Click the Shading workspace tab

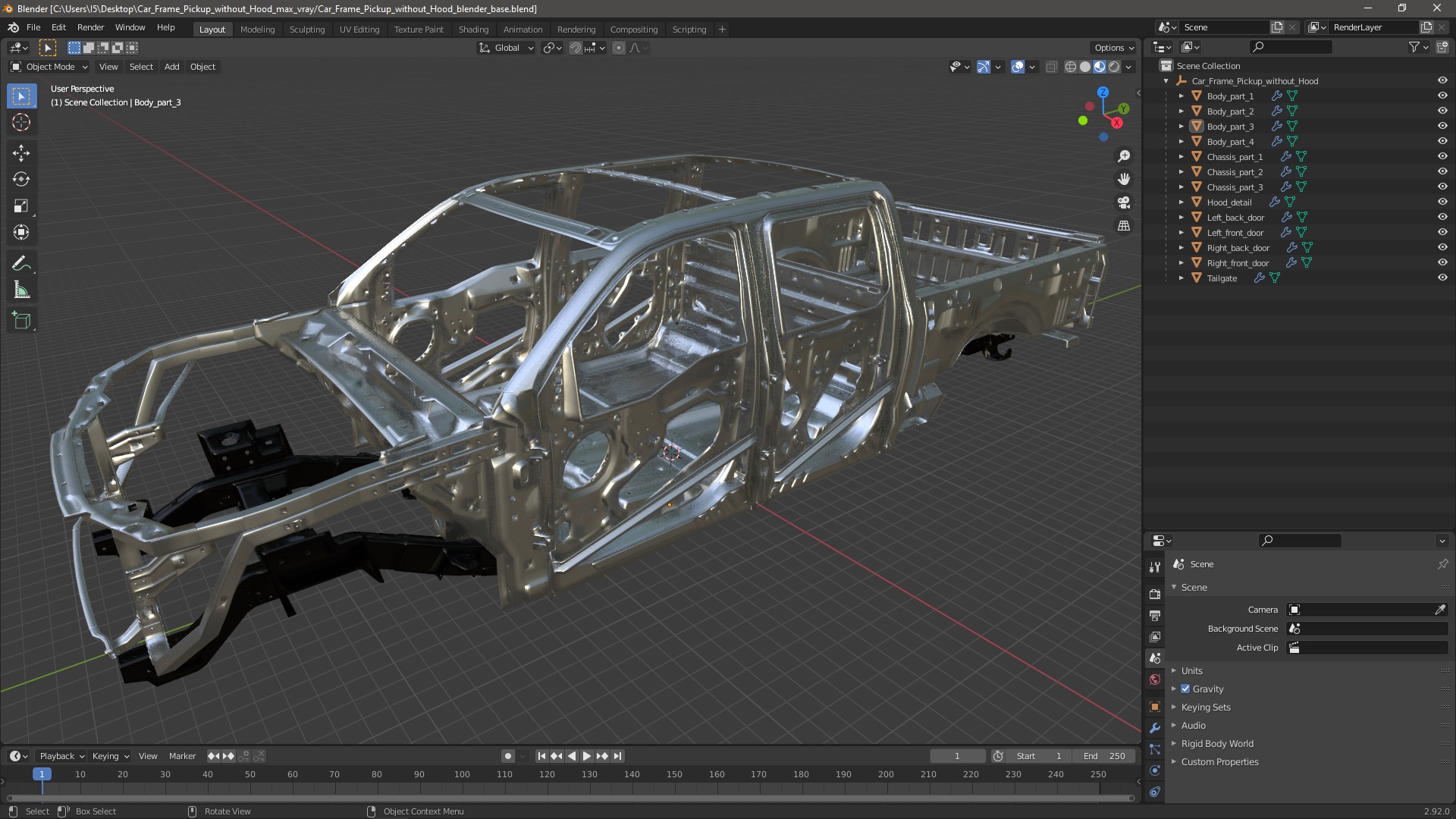coord(472,28)
